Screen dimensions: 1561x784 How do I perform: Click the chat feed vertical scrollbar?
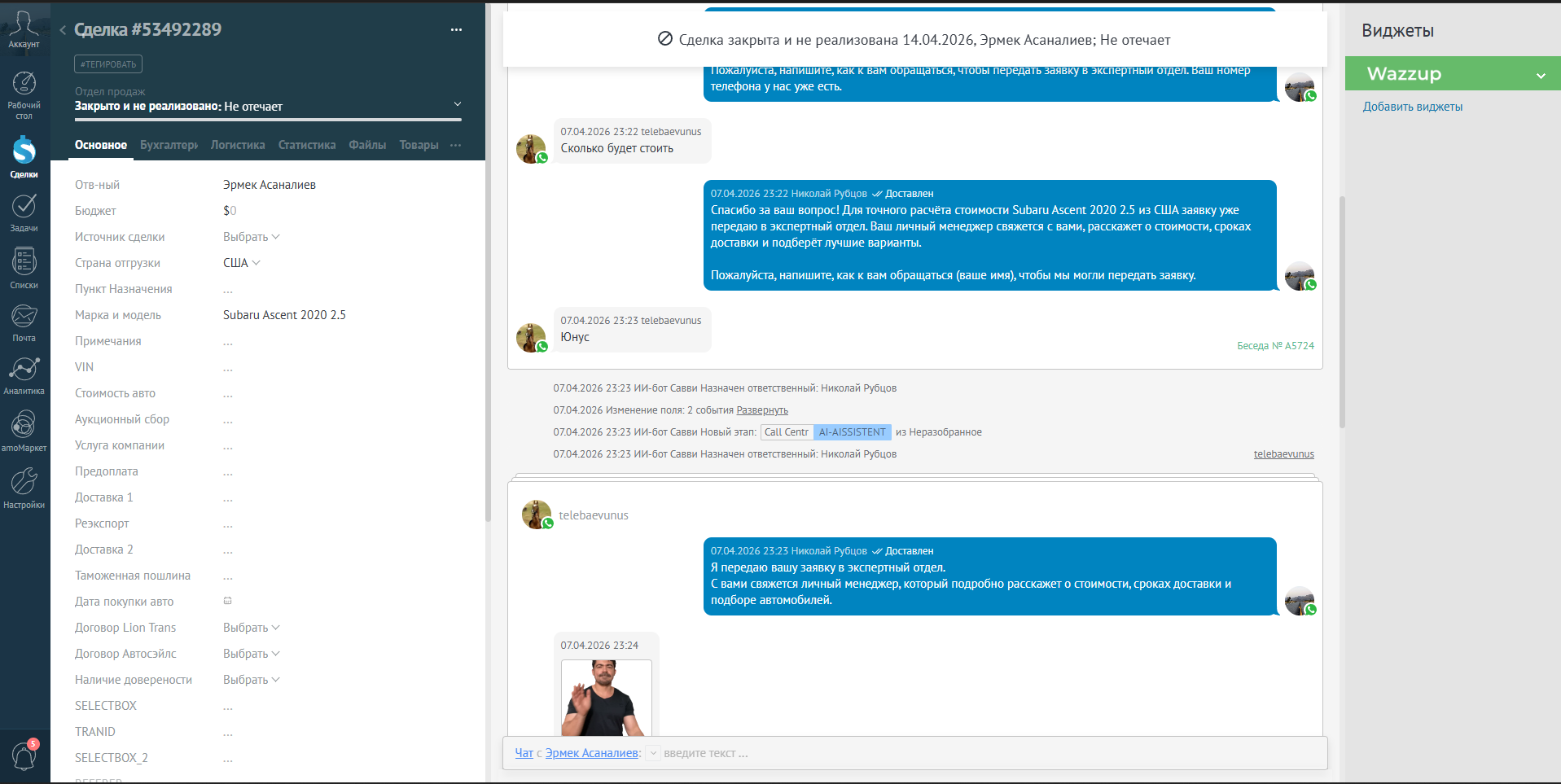coord(1342,312)
